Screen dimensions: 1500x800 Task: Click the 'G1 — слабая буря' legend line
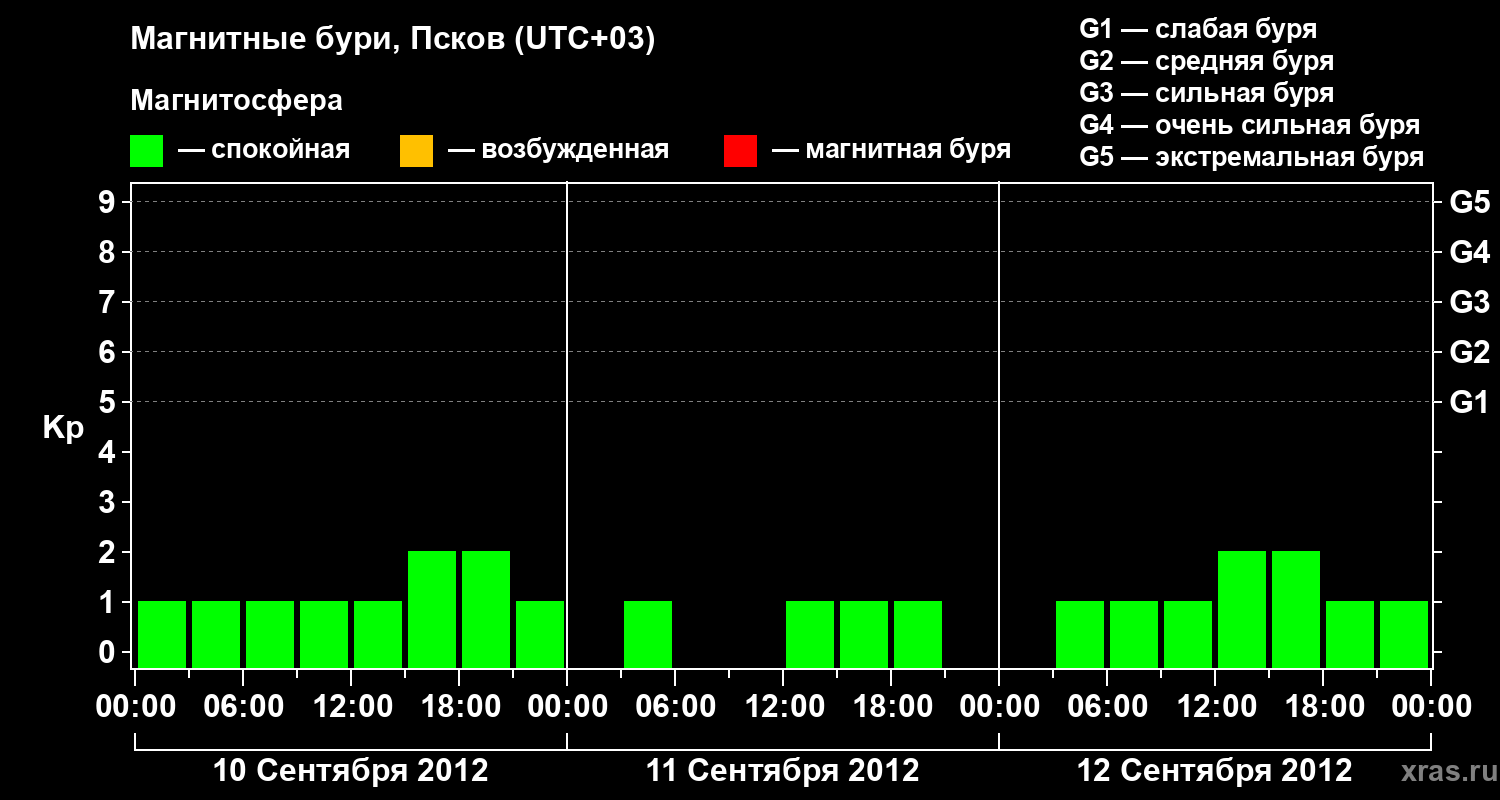1198,29
